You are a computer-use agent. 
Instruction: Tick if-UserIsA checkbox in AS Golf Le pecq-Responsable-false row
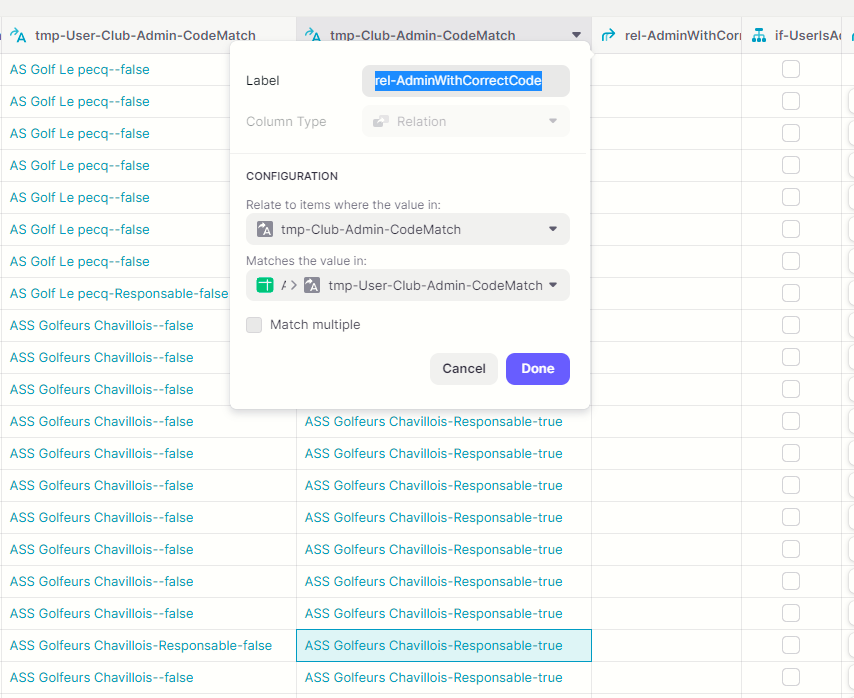pyautogui.click(x=791, y=293)
